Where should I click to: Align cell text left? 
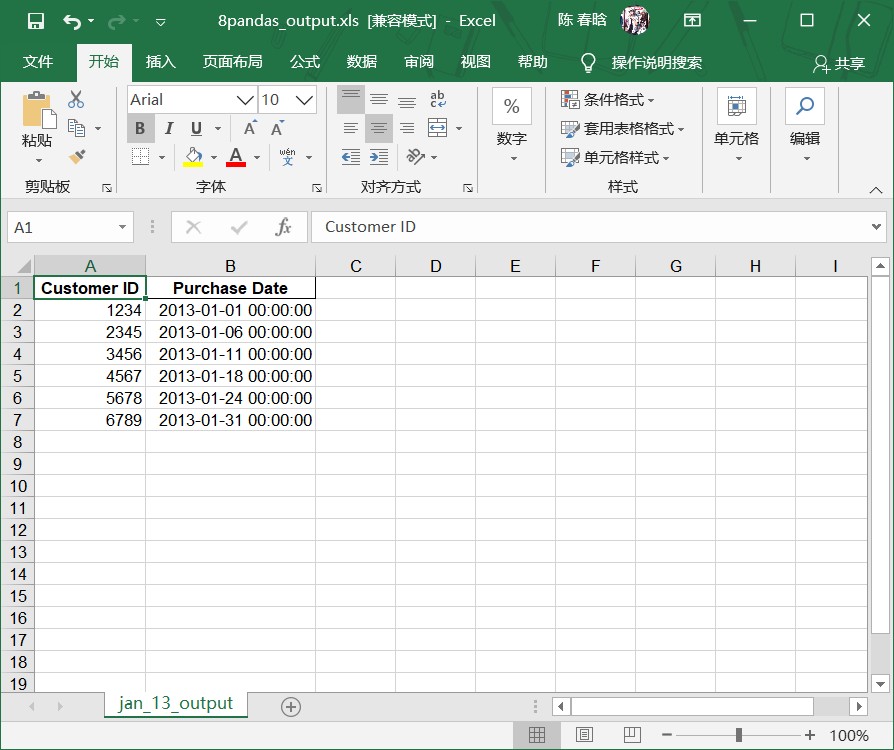click(351, 128)
